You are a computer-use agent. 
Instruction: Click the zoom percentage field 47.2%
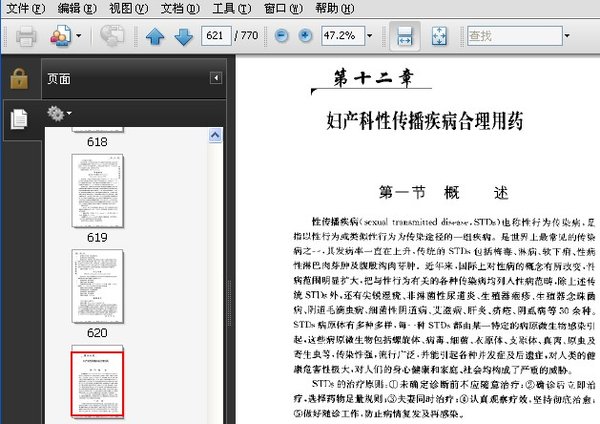(x=343, y=36)
